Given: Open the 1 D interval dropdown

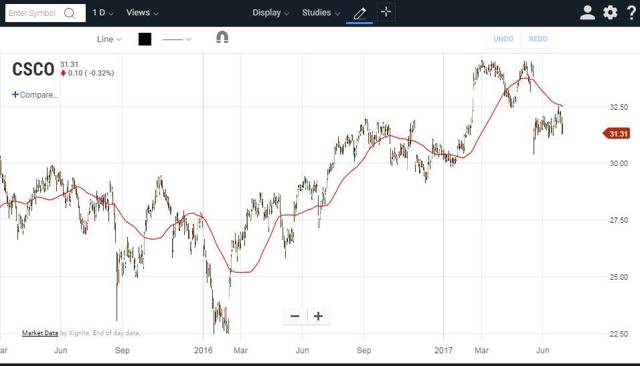Looking at the screenshot, I should point(103,13).
